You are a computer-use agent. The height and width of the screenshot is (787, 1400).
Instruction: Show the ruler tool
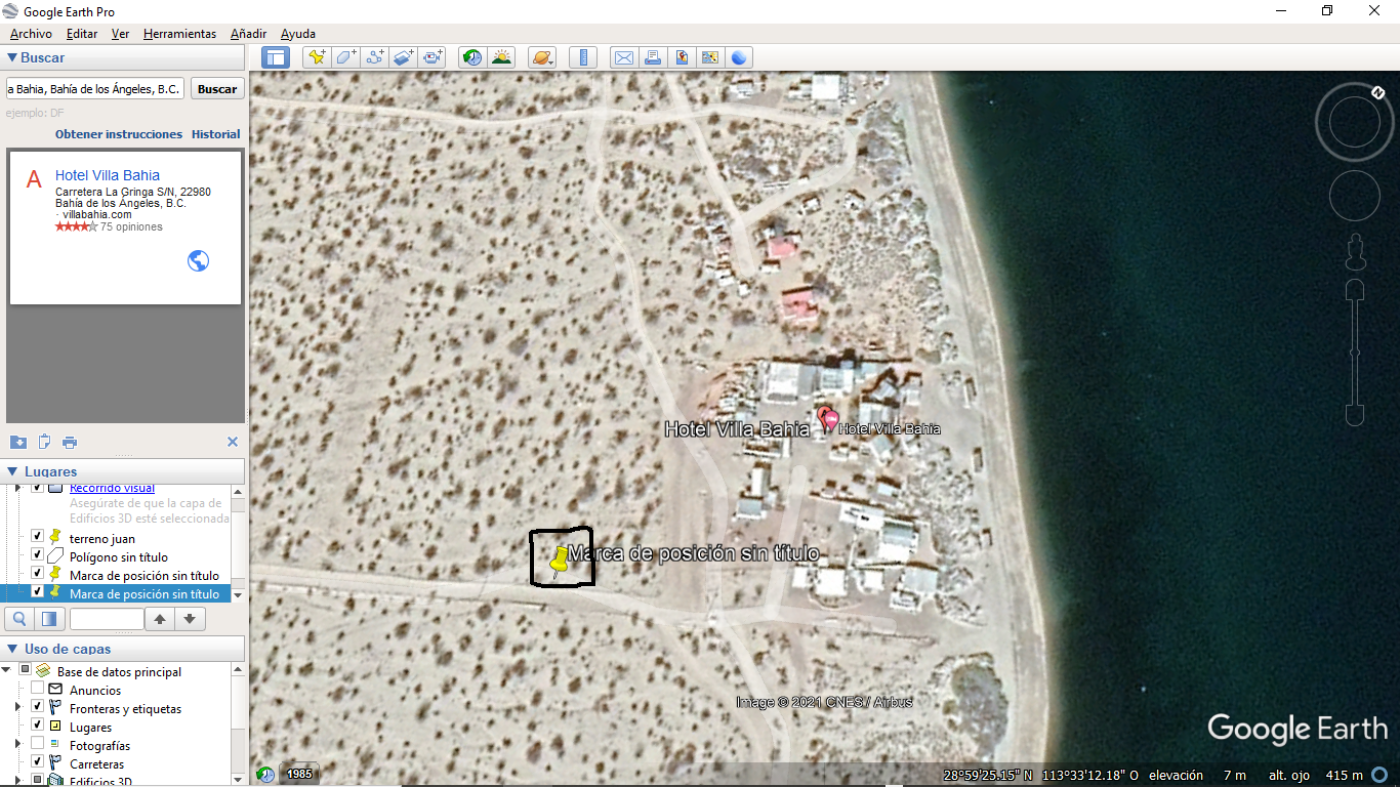click(583, 57)
